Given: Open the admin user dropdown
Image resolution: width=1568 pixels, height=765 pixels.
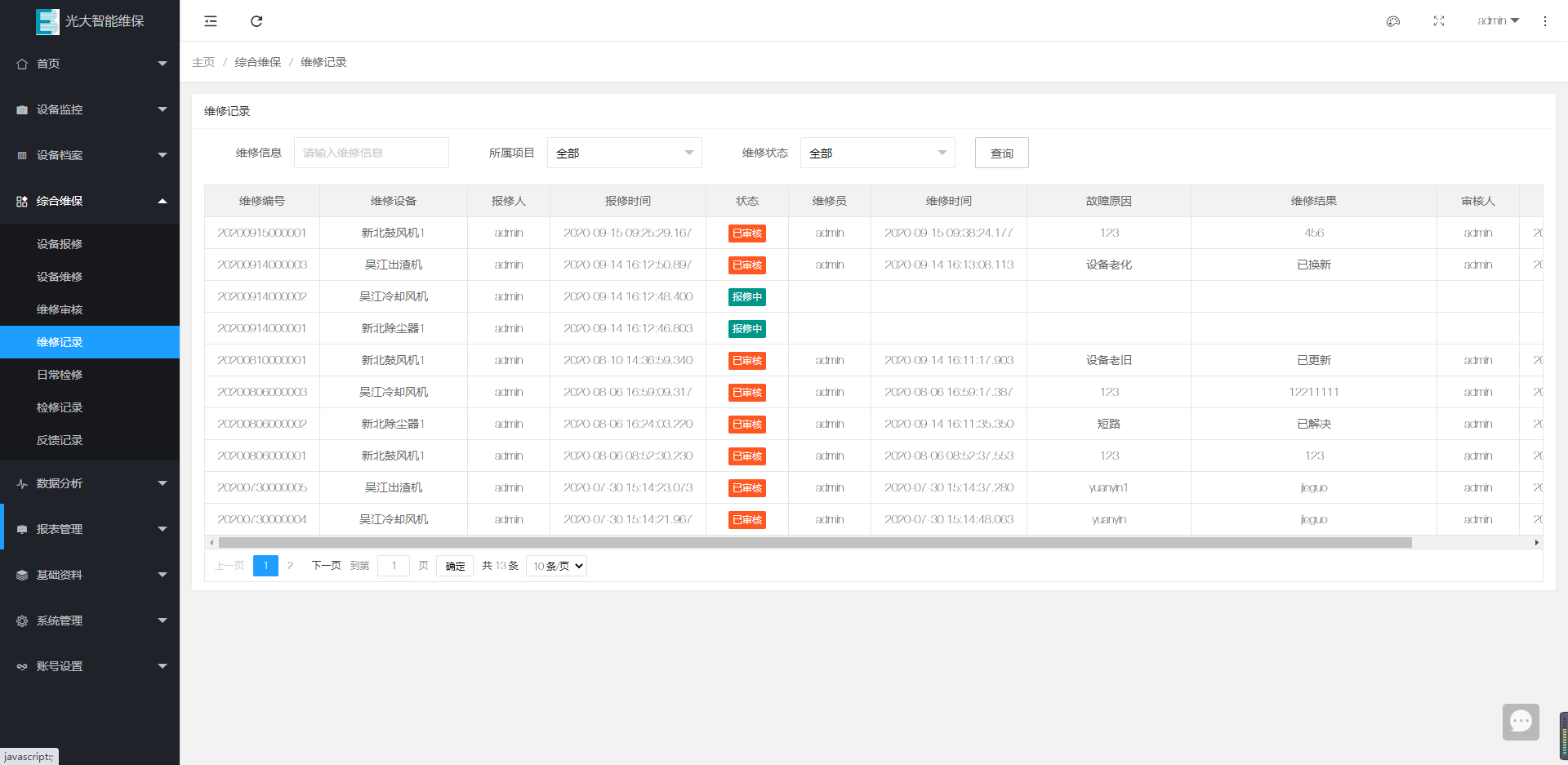Looking at the screenshot, I should point(1498,21).
